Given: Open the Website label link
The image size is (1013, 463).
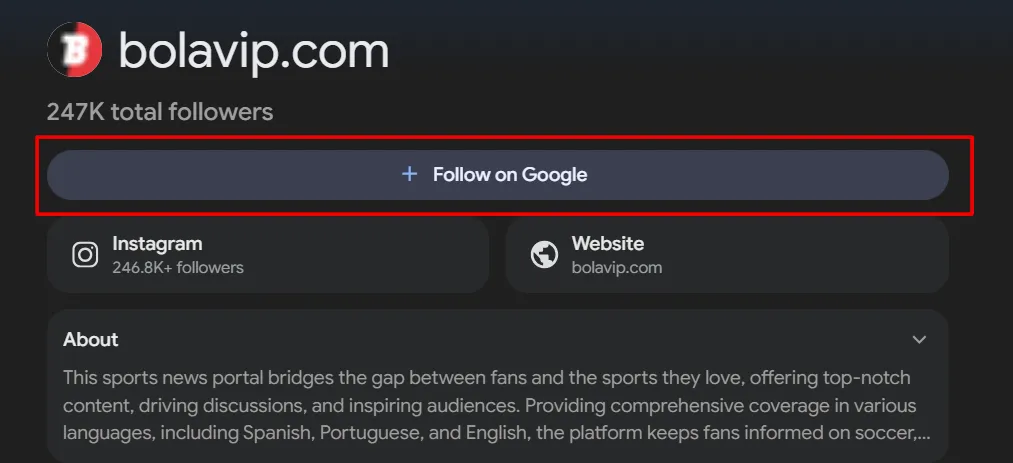Looking at the screenshot, I should click(x=607, y=243).
